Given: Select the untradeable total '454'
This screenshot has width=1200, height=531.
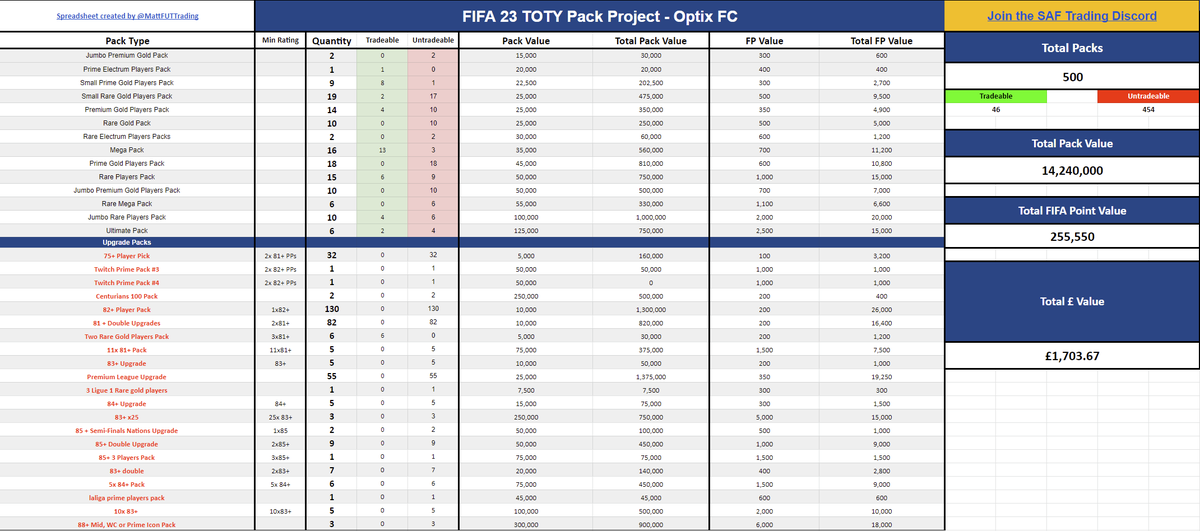Looking at the screenshot, I should 1148,109.
